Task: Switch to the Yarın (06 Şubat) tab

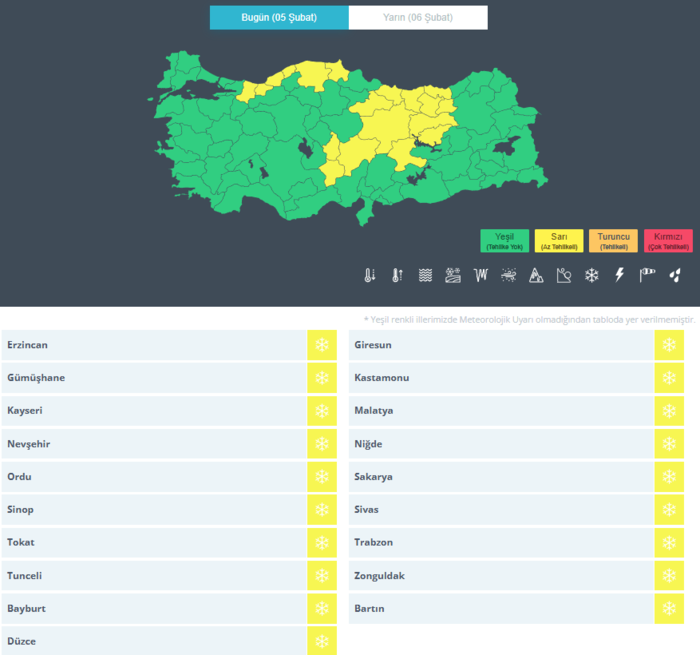Action: point(418,17)
